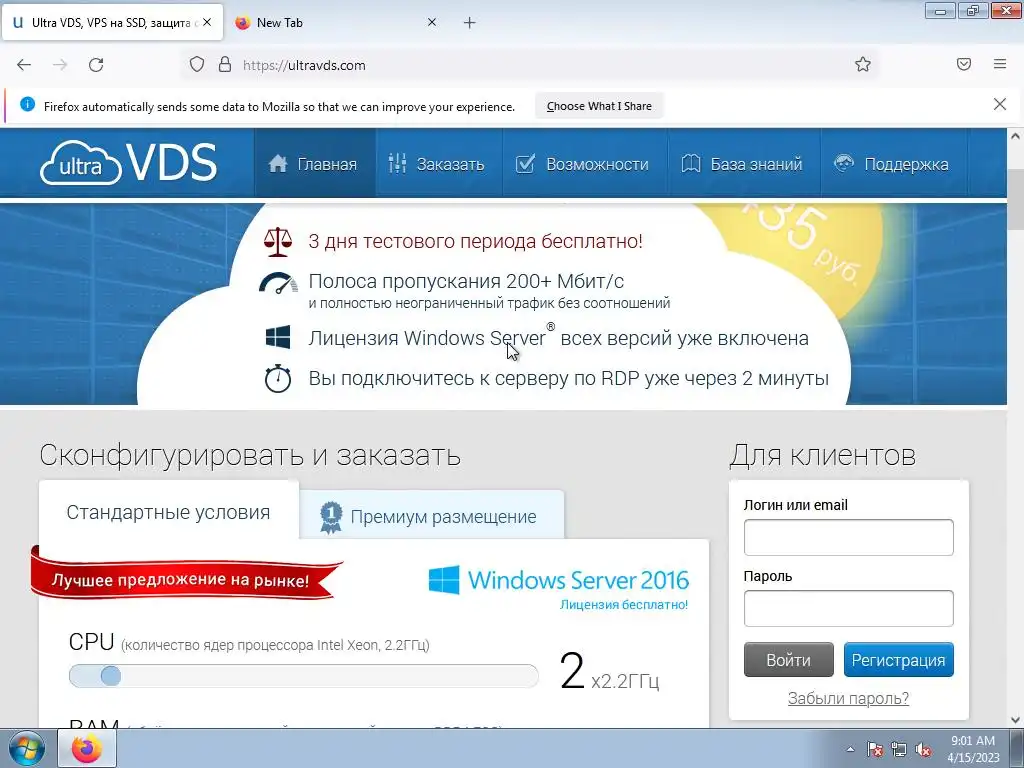This screenshot has width=1024, height=768.
Task: Click the Windows Server 2016 logo
Action: [x=558, y=580]
